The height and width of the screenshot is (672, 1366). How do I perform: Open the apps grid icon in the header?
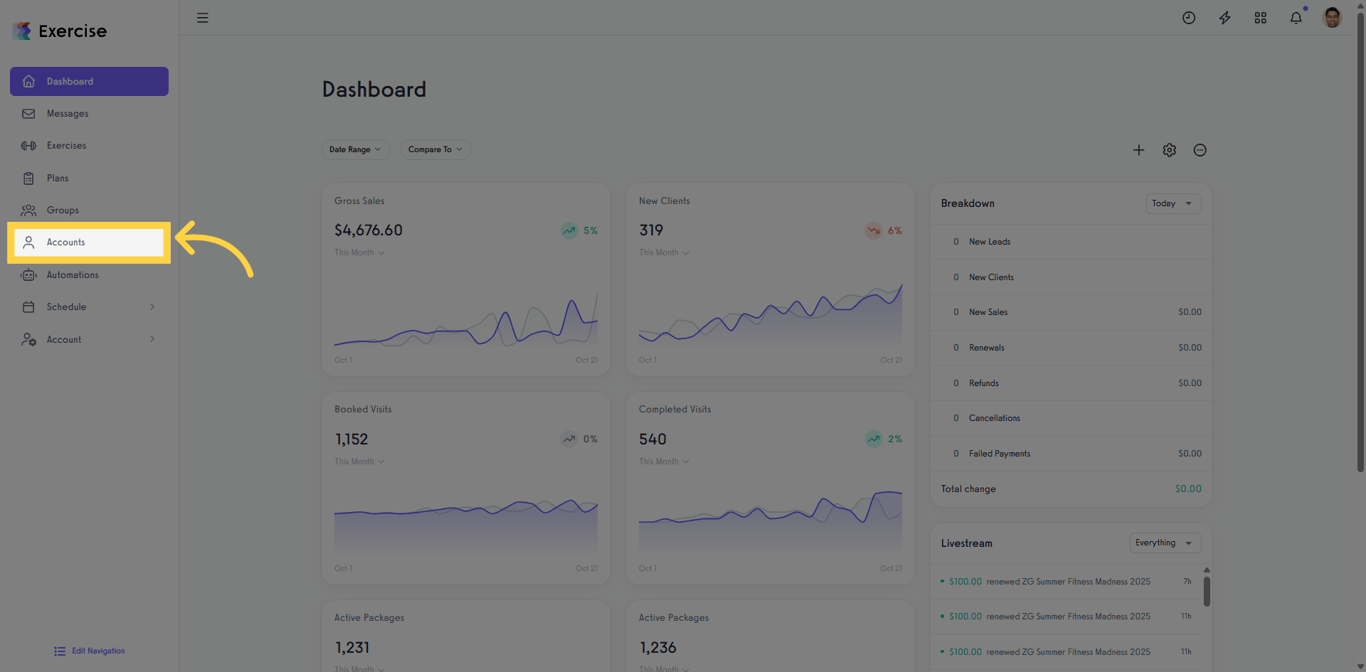click(x=1260, y=17)
